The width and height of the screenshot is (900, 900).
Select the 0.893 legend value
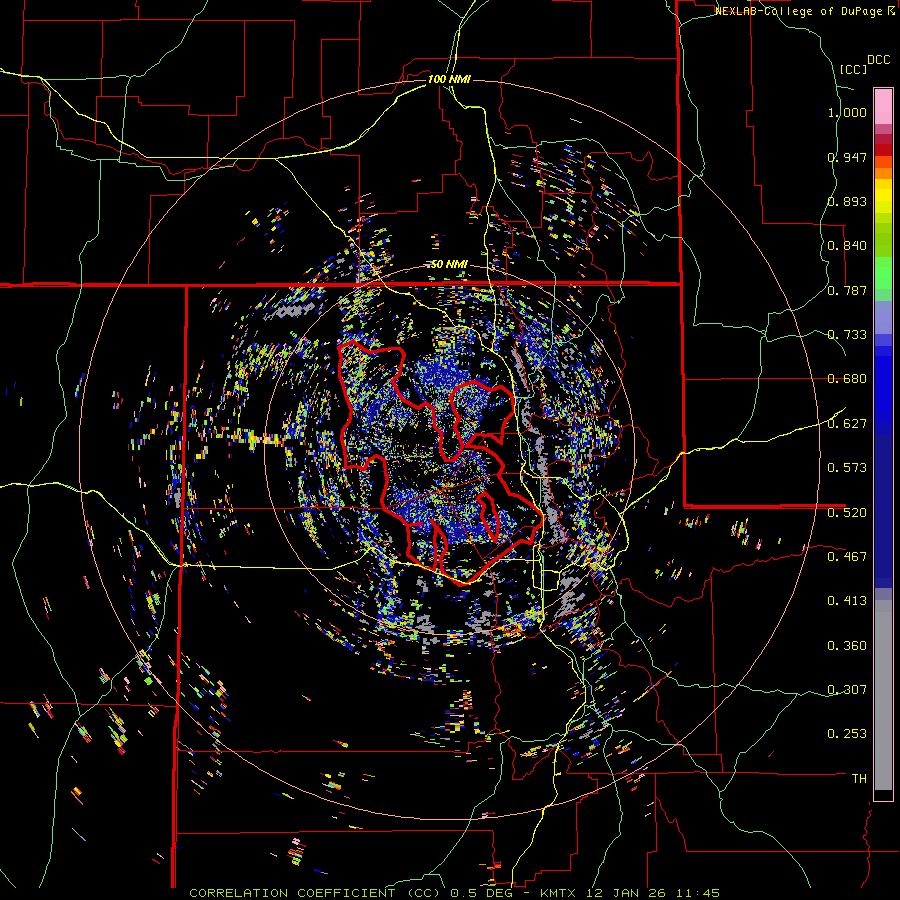847,201
